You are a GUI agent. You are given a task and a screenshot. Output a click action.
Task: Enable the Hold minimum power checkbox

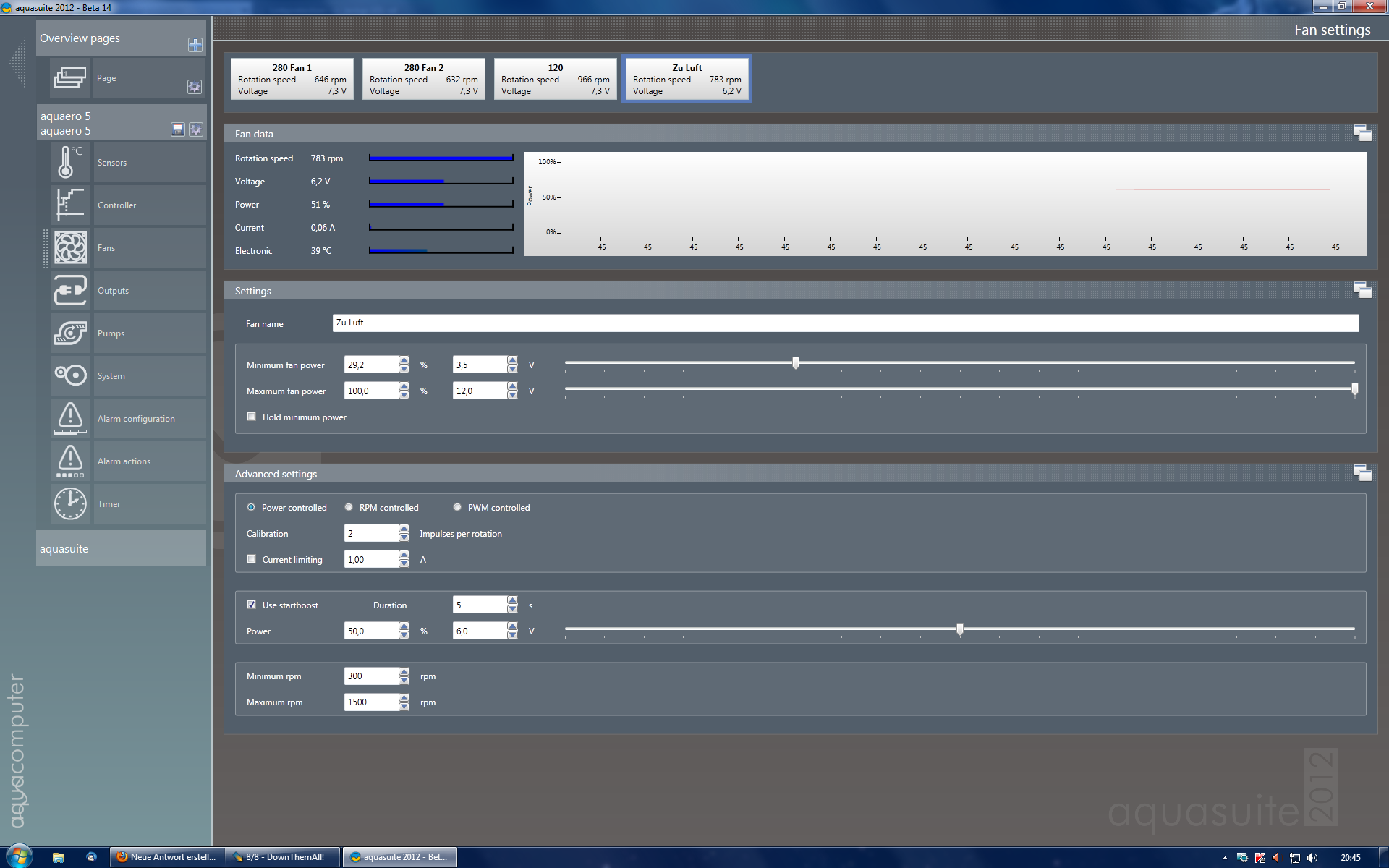[252, 417]
